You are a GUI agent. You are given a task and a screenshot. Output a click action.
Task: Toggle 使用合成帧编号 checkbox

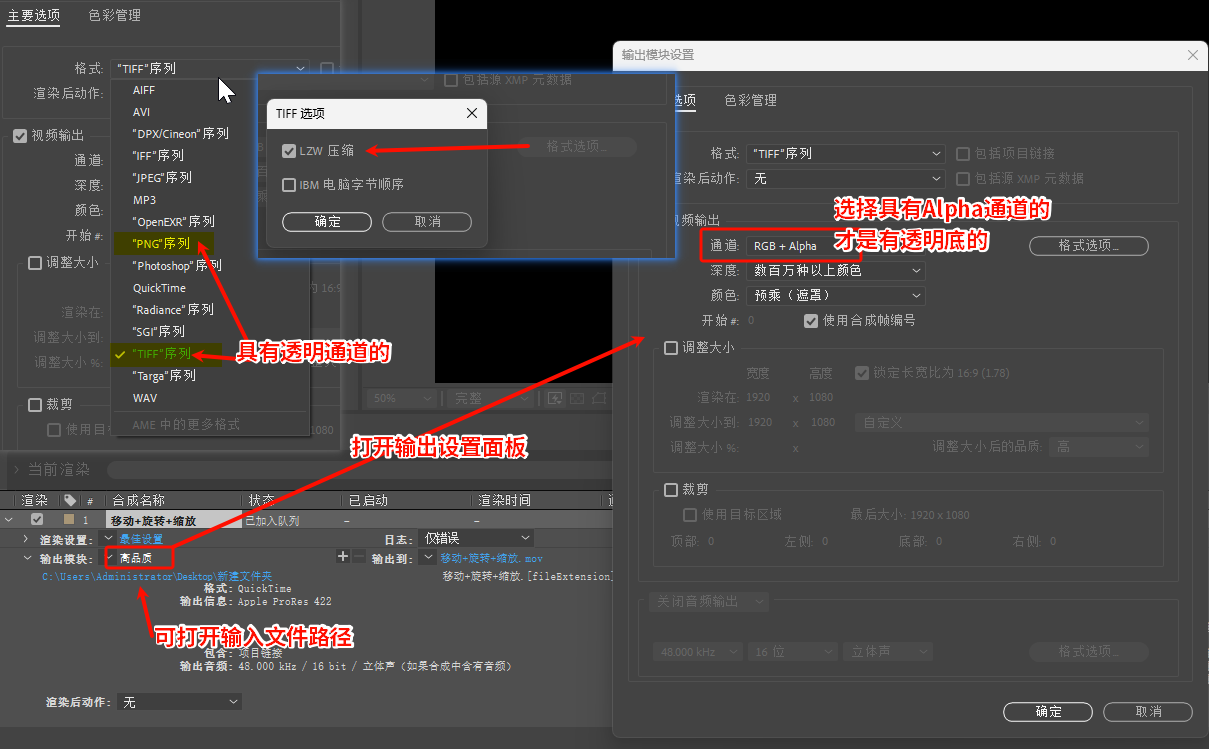[811, 321]
